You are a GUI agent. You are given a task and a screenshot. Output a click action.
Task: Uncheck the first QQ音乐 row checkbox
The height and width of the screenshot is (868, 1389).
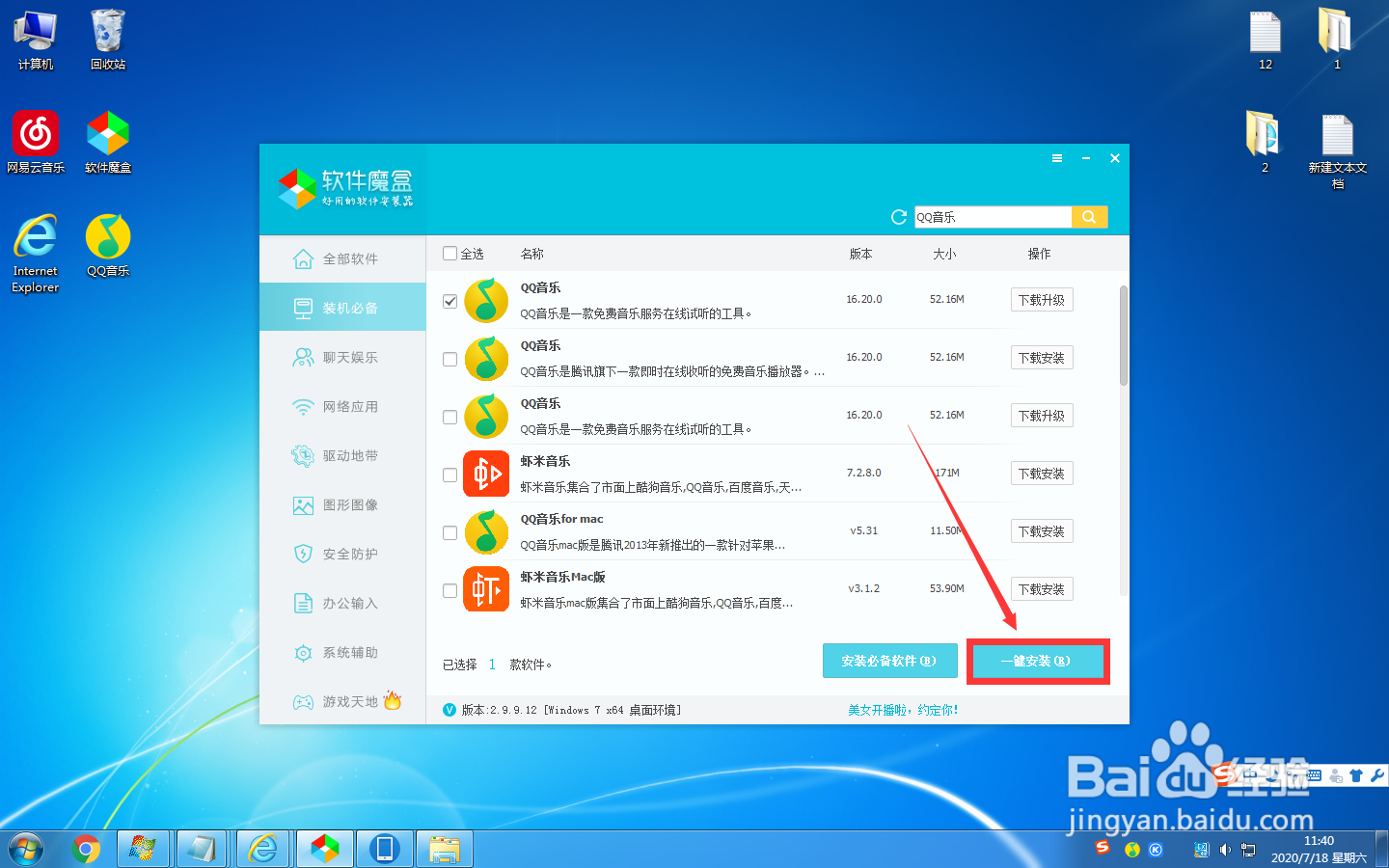pos(449,301)
